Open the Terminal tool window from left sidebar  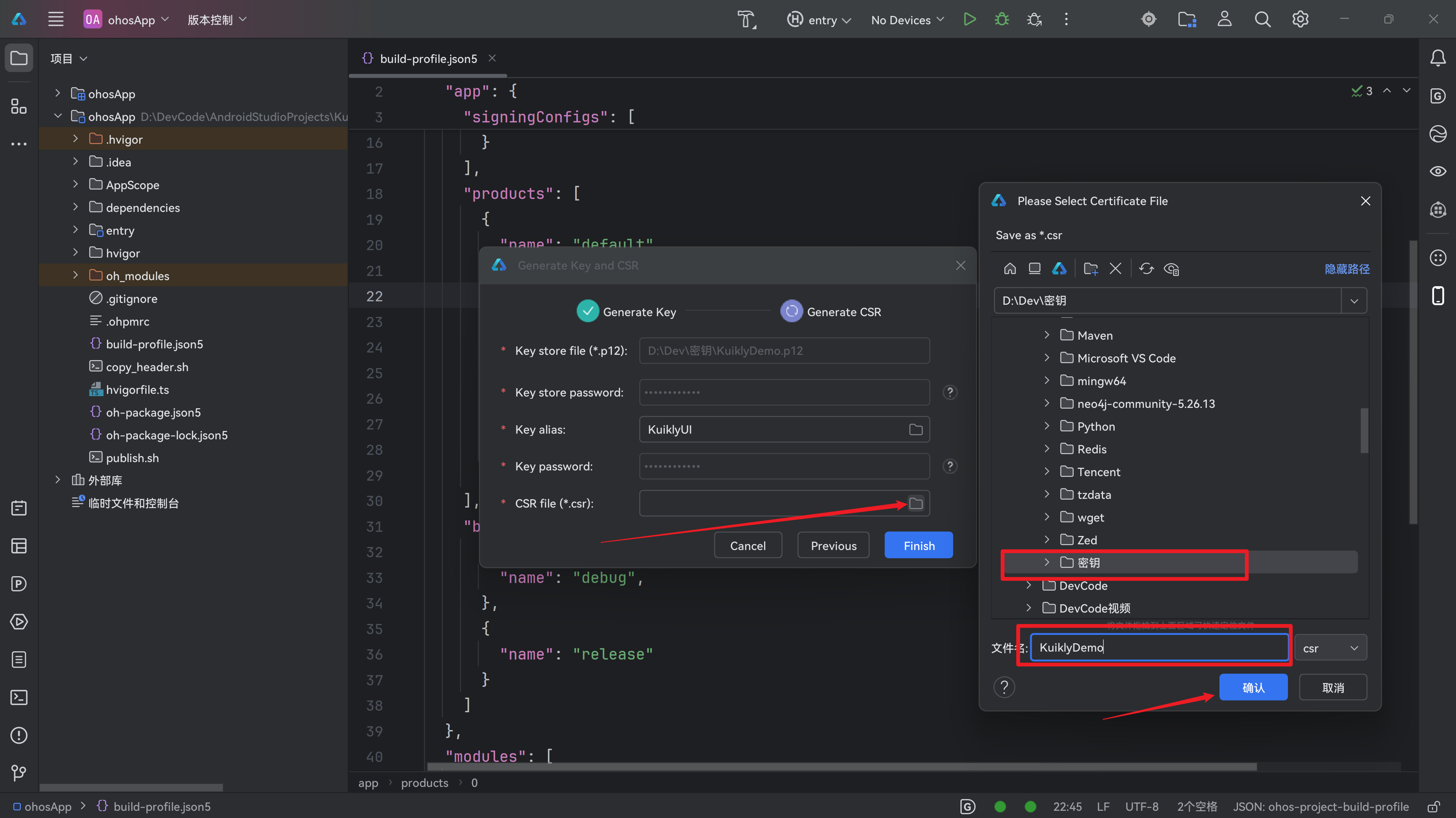click(19, 697)
